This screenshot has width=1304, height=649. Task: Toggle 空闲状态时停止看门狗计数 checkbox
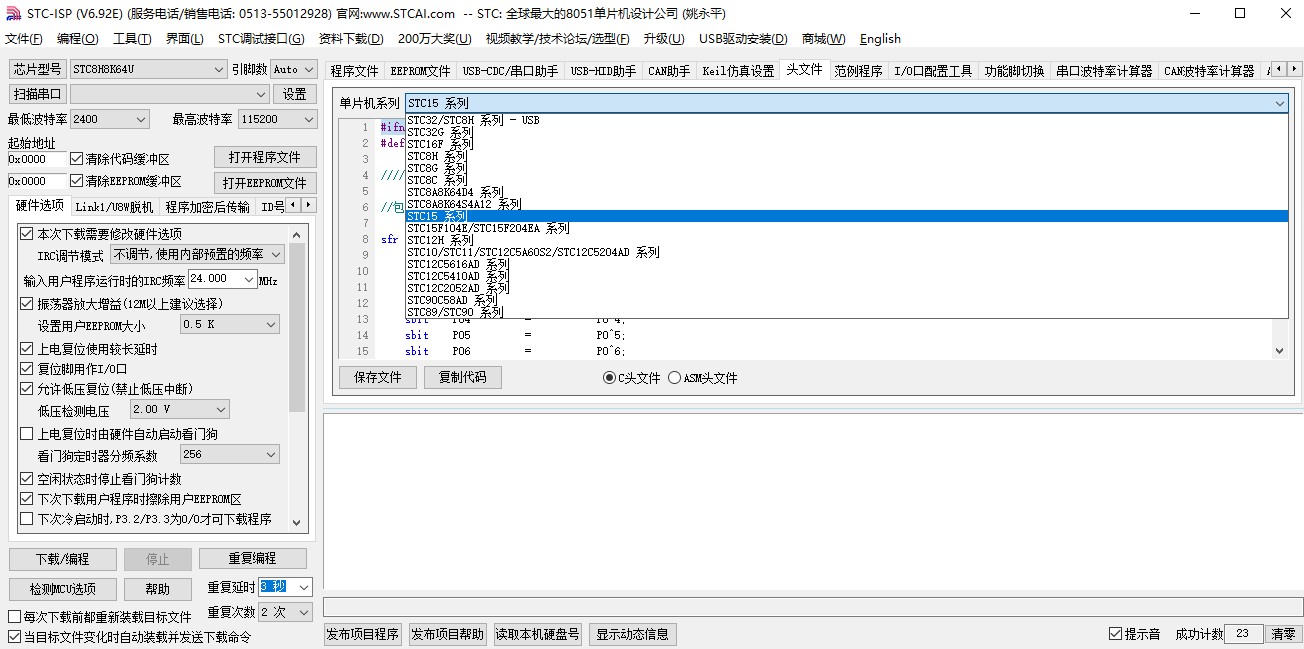(x=27, y=479)
